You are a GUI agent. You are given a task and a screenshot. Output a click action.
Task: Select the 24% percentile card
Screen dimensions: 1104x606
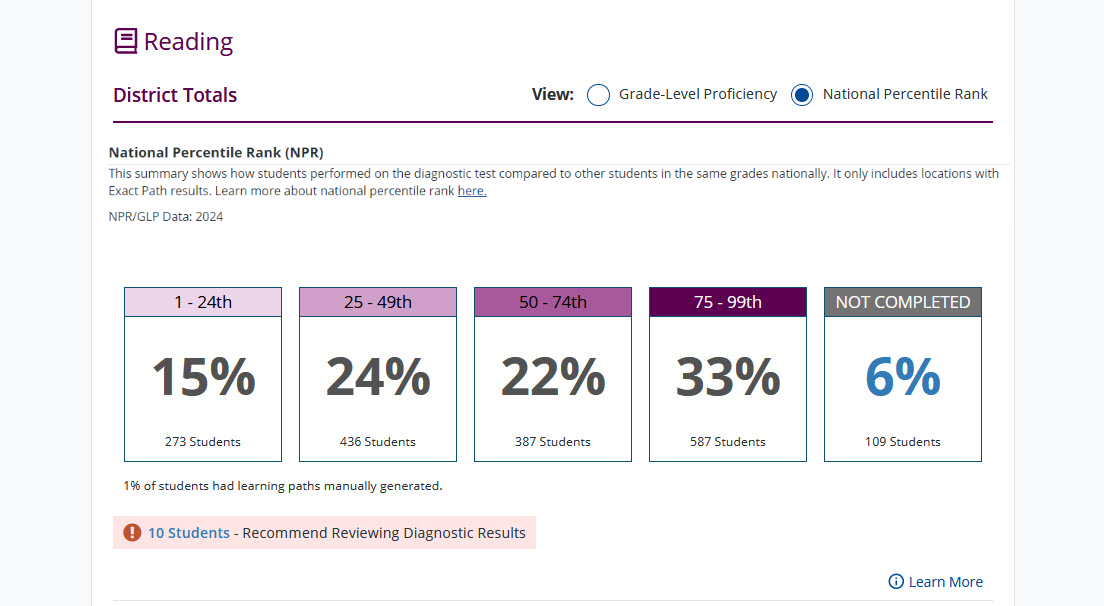click(x=378, y=378)
